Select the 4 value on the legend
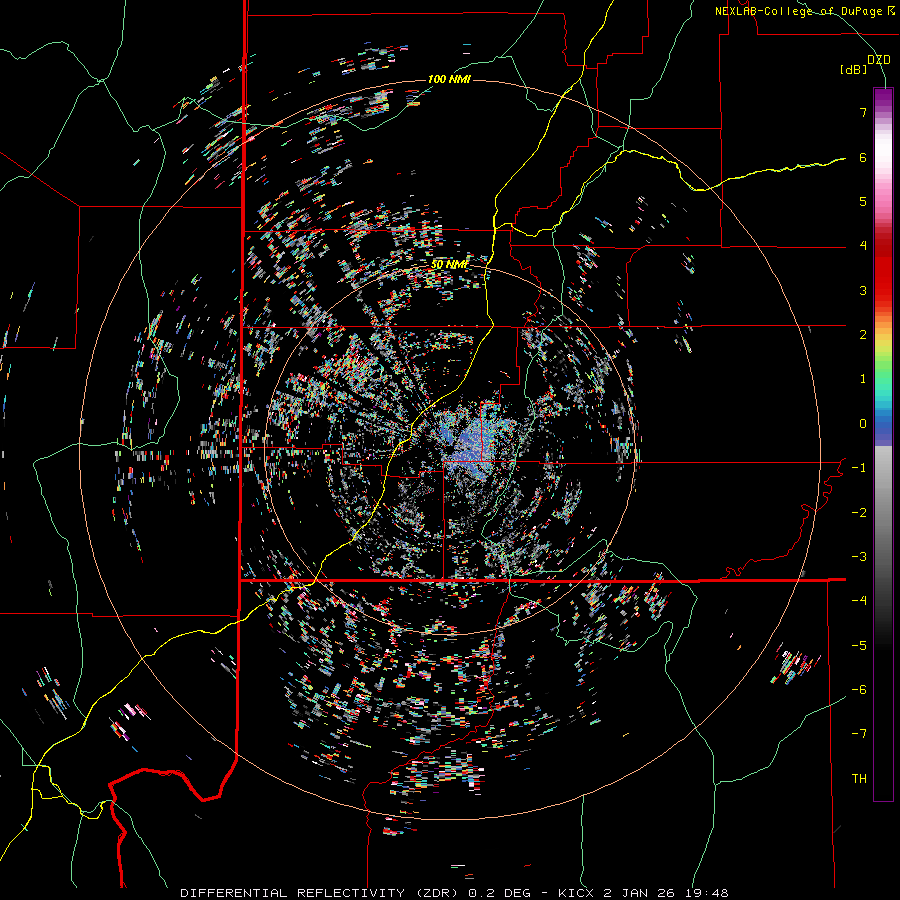 [x=863, y=246]
